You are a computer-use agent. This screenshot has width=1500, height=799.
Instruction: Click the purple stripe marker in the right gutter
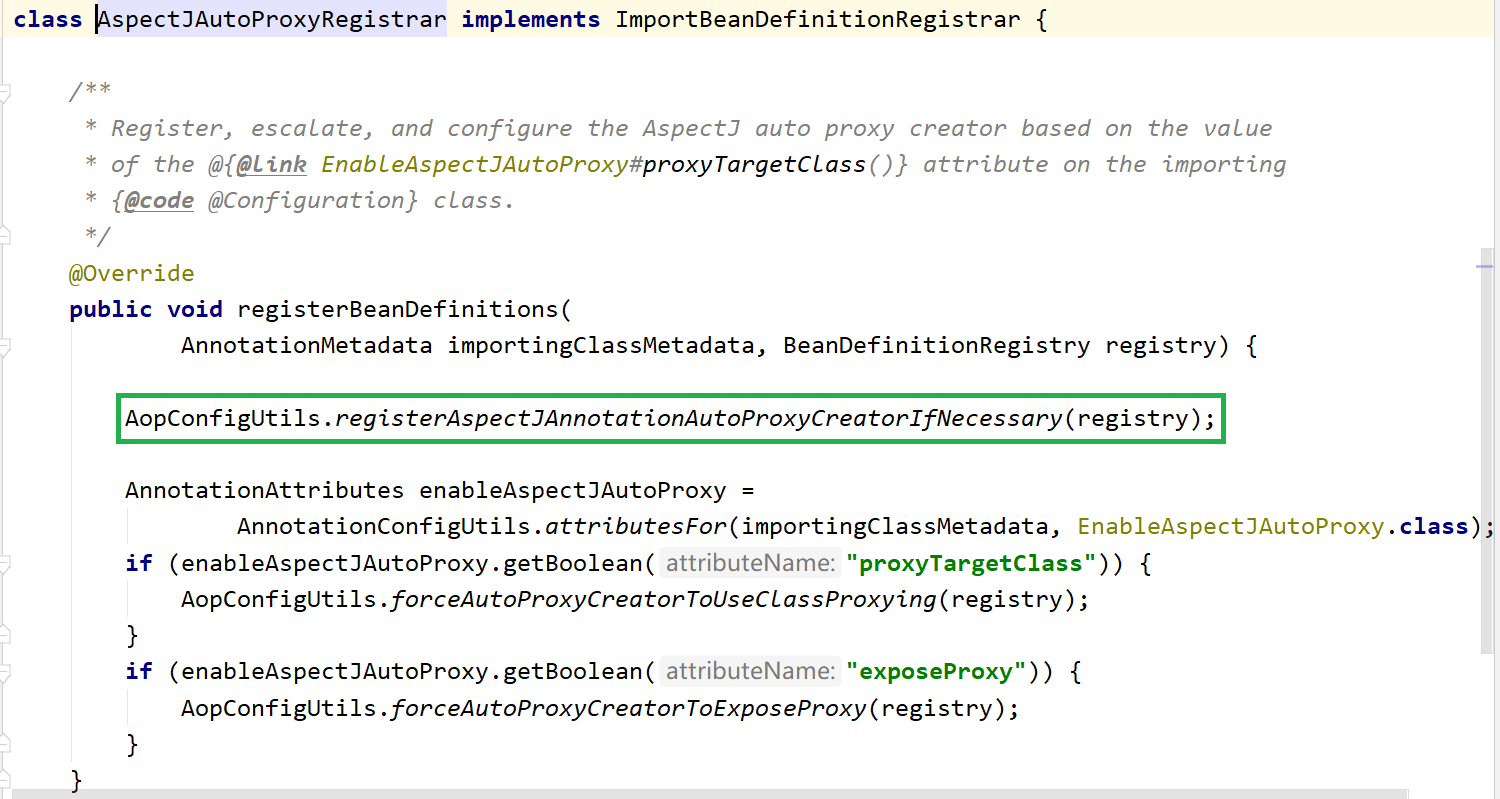[x=1484, y=267]
